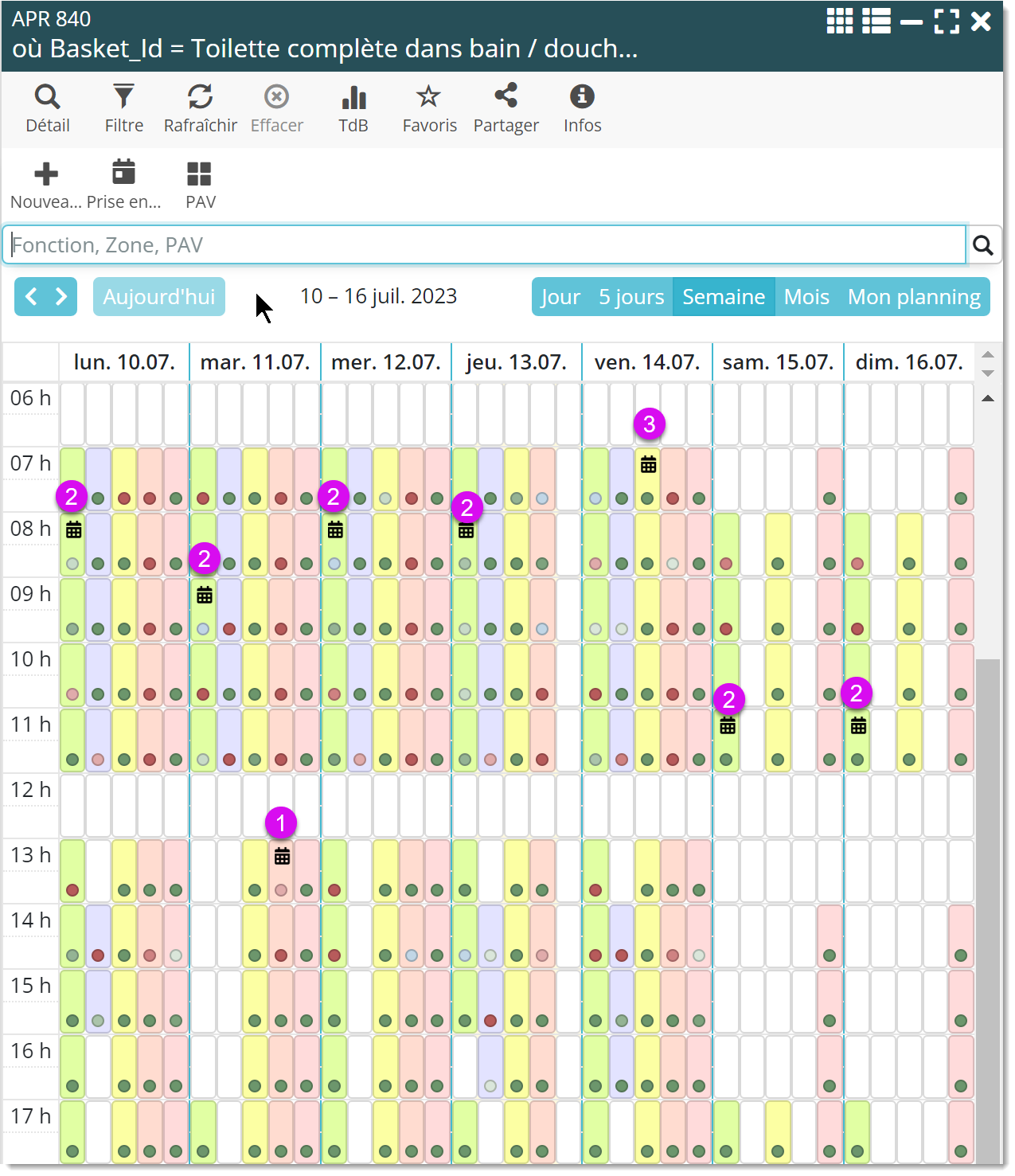Switch to grid view in title bar
Image resolution: width=1015 pixels, height=1176 pixels.
click(839, 21)
